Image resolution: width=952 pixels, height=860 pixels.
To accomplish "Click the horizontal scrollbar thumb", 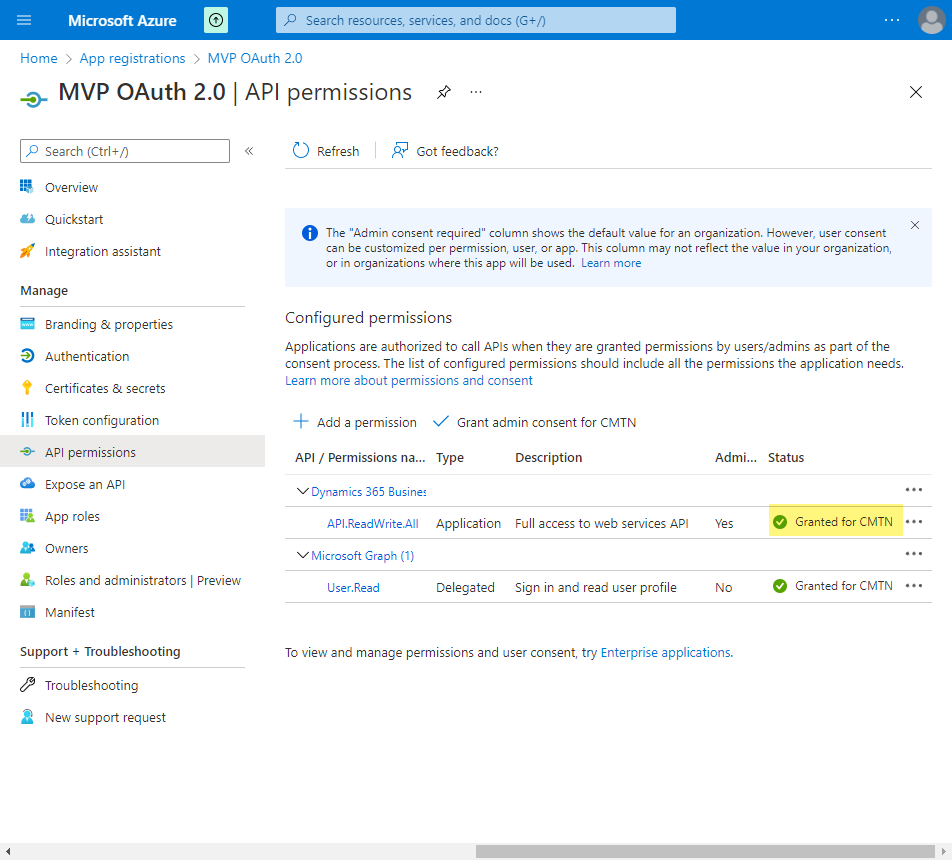I will (705, 851).
